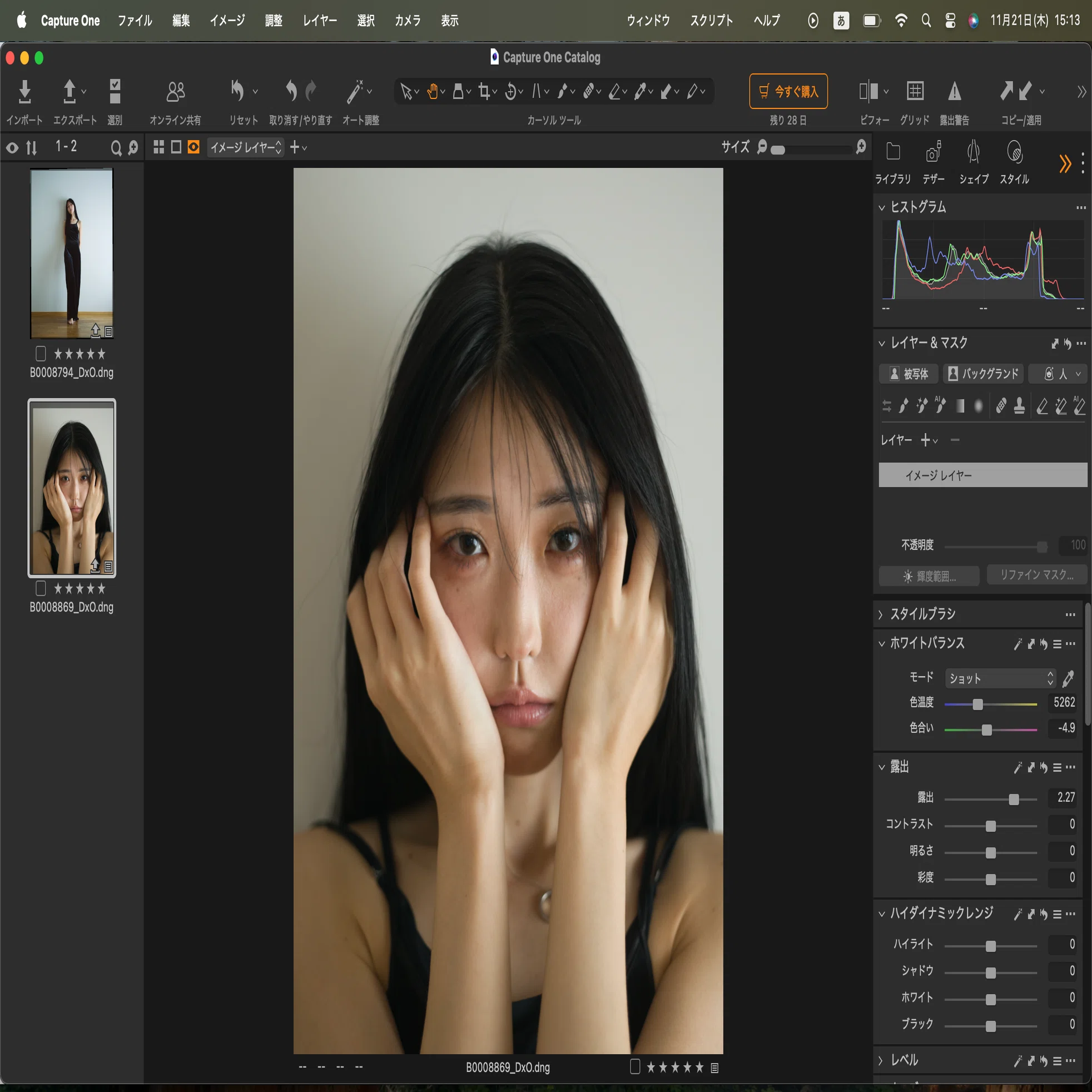Image resolution: width=1092 pixels, height=1092 pixels.
Task: Select the eyedropper color picker cursor tool
Action: (x=641, y=91)
